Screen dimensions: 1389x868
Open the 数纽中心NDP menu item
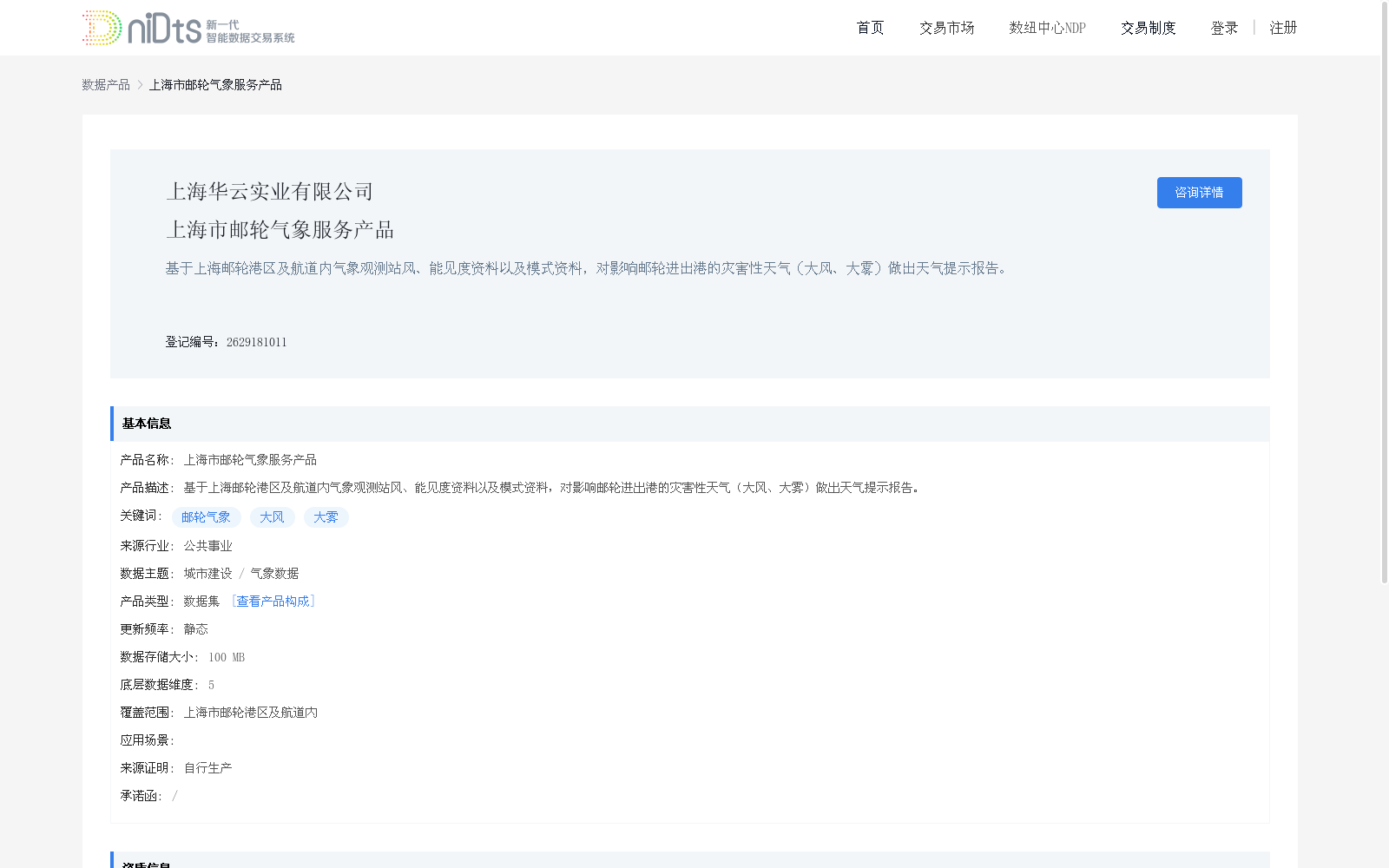coord(1047,28)
